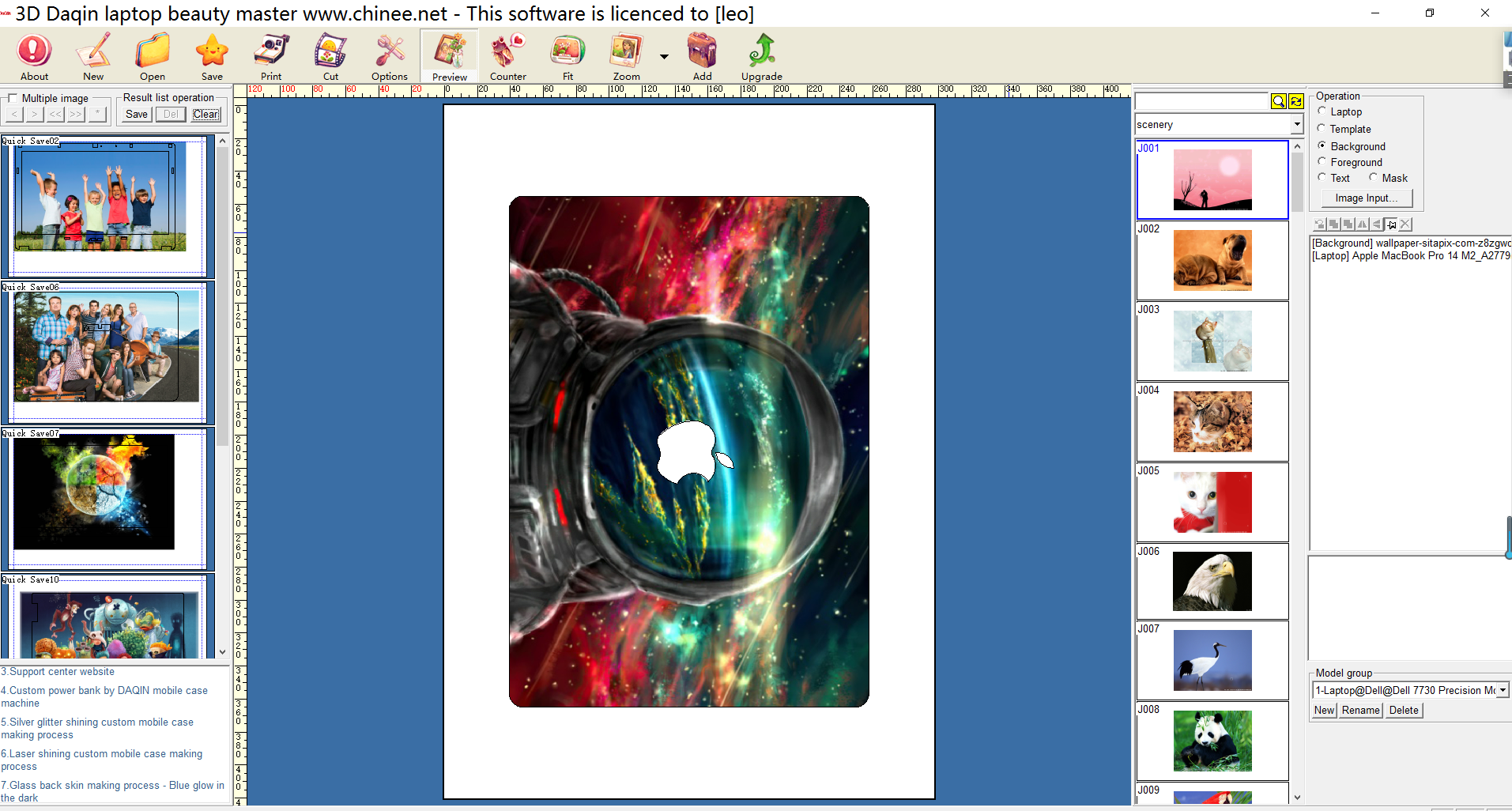The width and height of the screenshot is (1512, 811).
Task: Select the J008 panda image thumbnail
Action: pyautogui.click(x=1212, y=741)
